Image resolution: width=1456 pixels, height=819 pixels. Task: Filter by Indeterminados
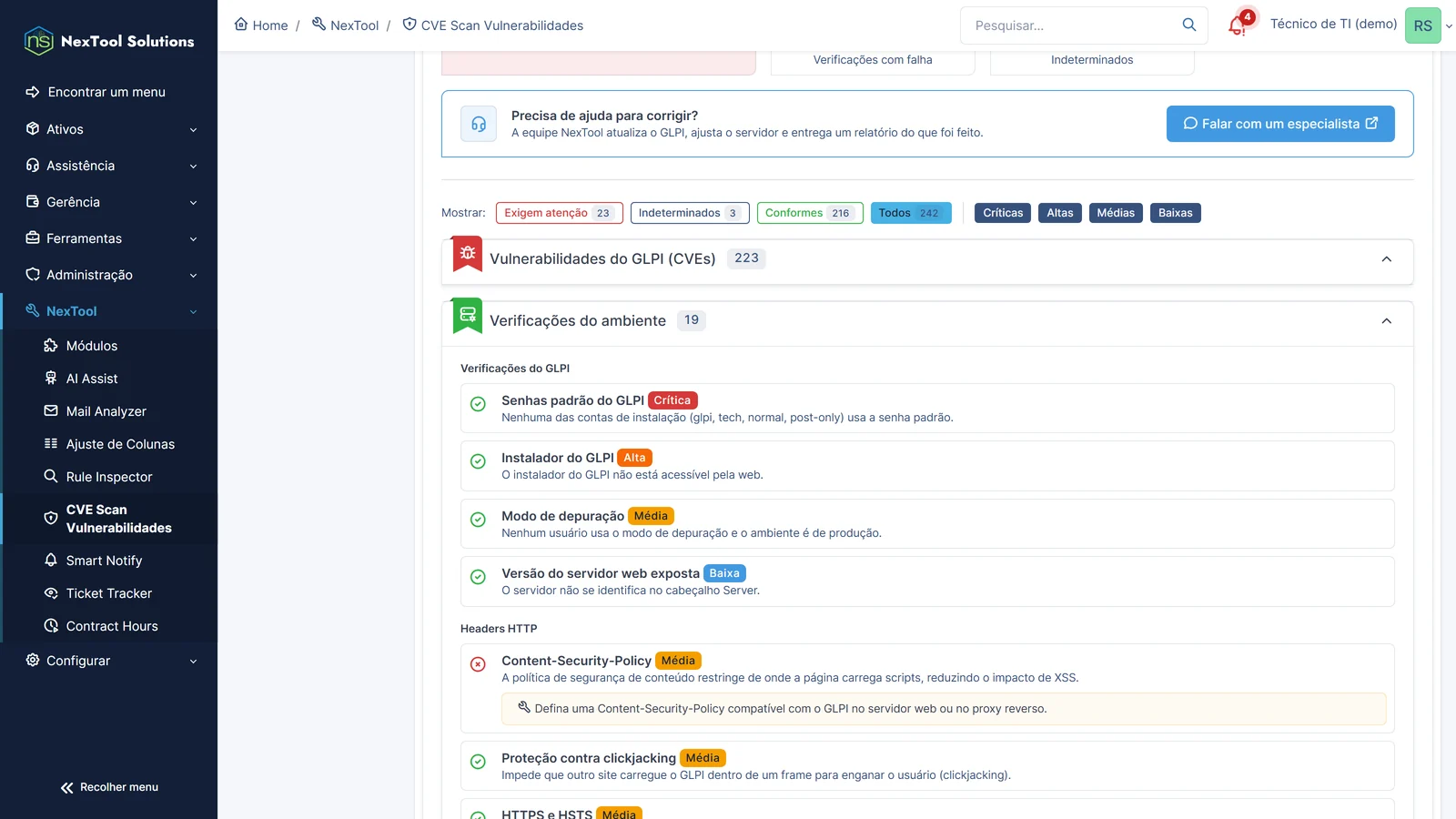tap(690, 213)
